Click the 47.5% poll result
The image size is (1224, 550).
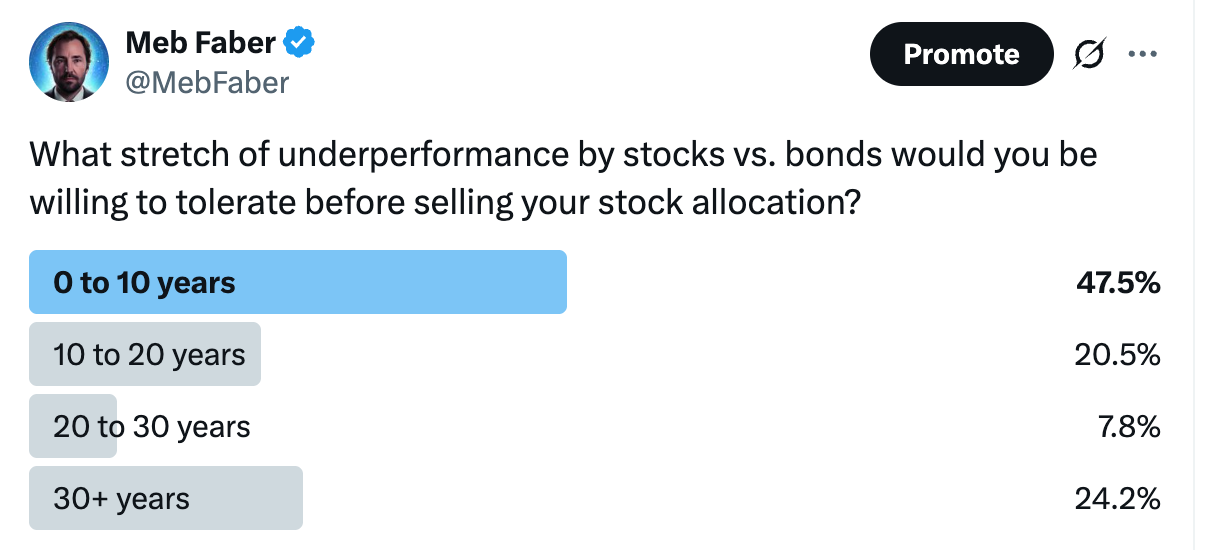tap(1118, 283)
